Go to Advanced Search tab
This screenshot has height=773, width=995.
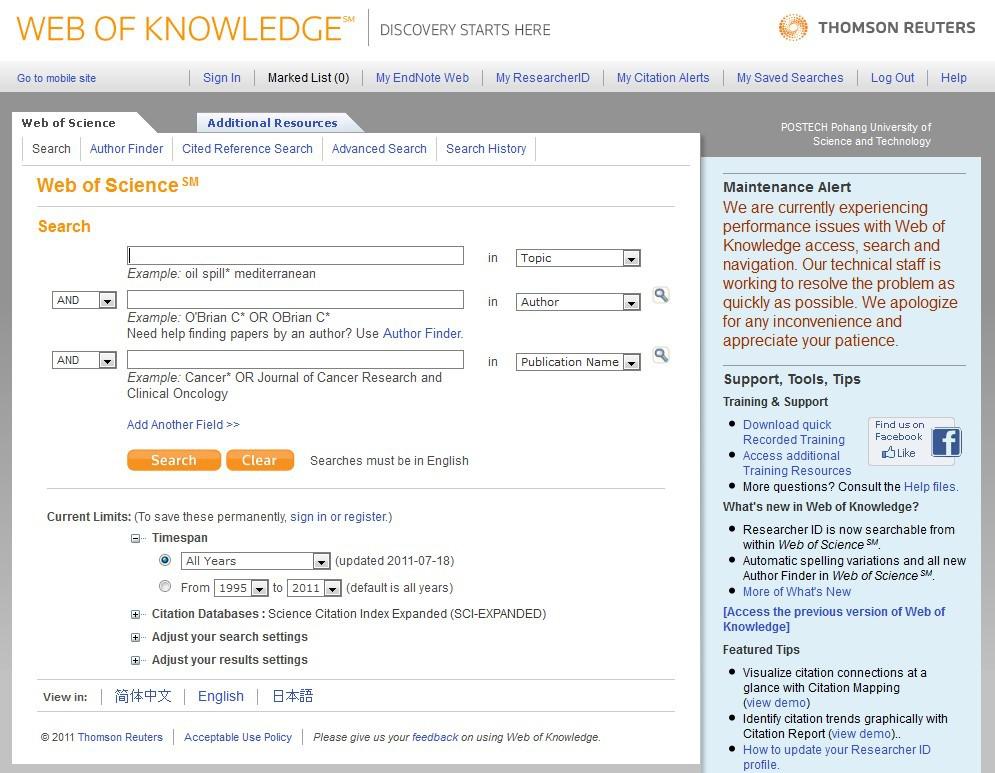[379, 149]
